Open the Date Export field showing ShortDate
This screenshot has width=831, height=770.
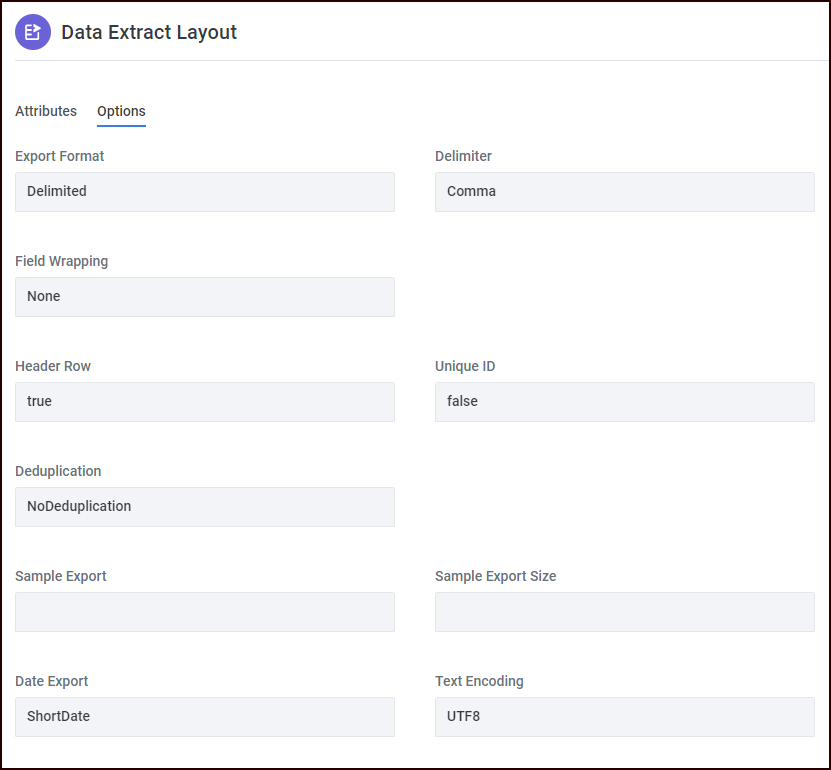tap(204, 716)
